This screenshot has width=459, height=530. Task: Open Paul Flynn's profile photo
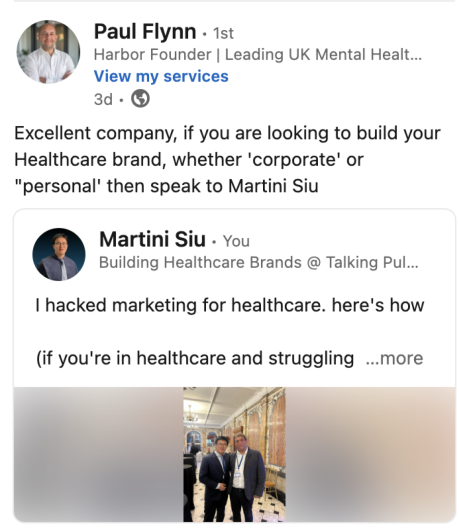[48, 52]
